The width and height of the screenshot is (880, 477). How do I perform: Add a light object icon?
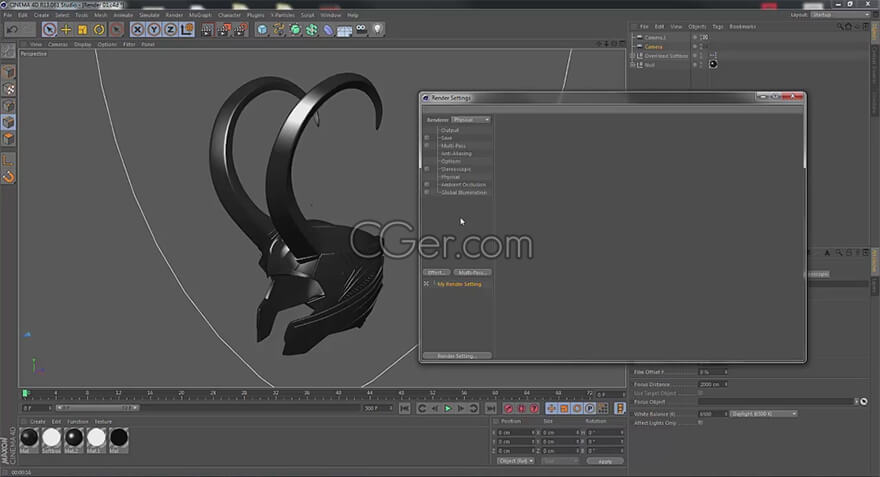click(378, 30)
